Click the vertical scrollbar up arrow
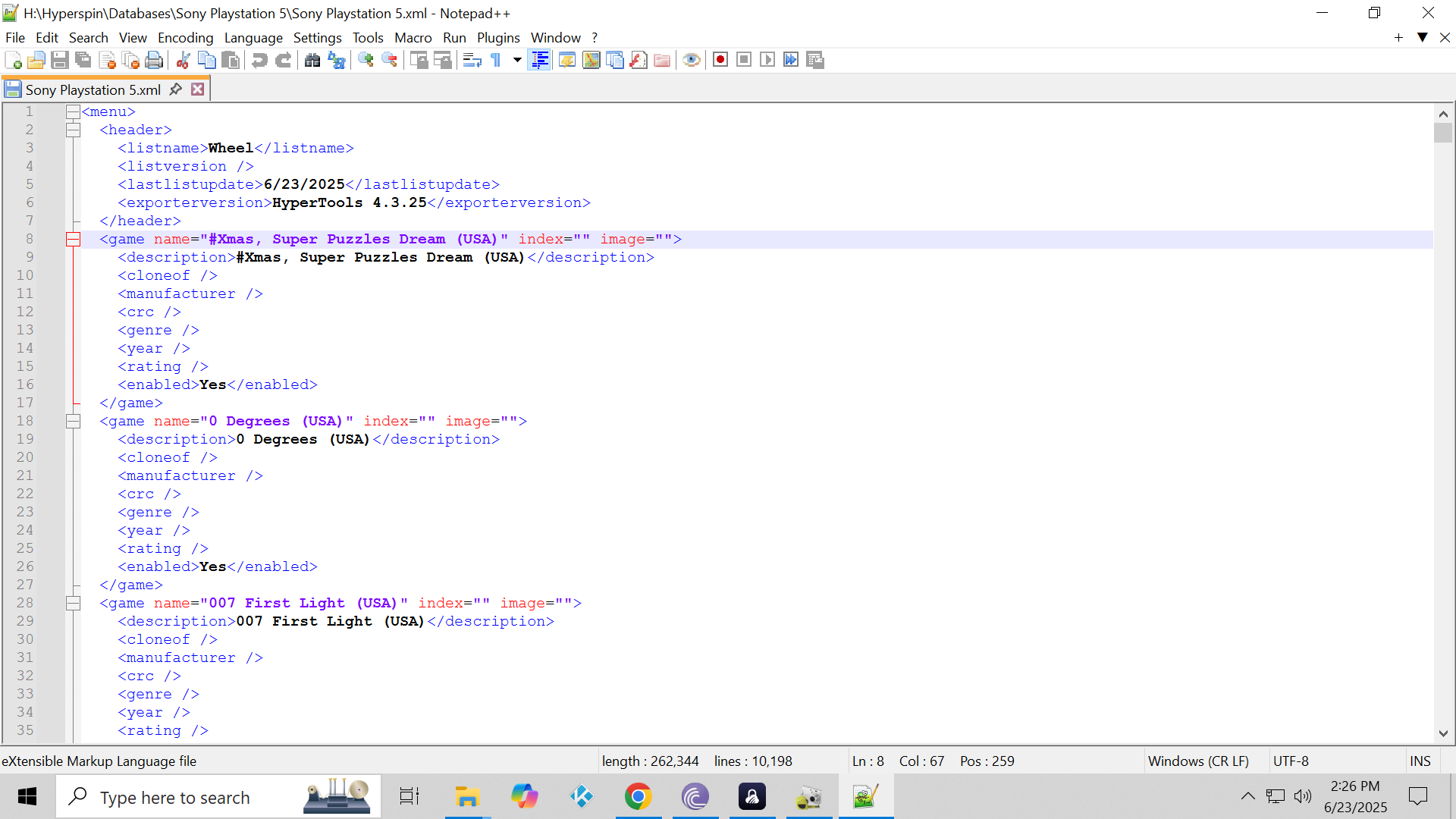The width and height of the screenshot is (1456, 819). 1443,114
